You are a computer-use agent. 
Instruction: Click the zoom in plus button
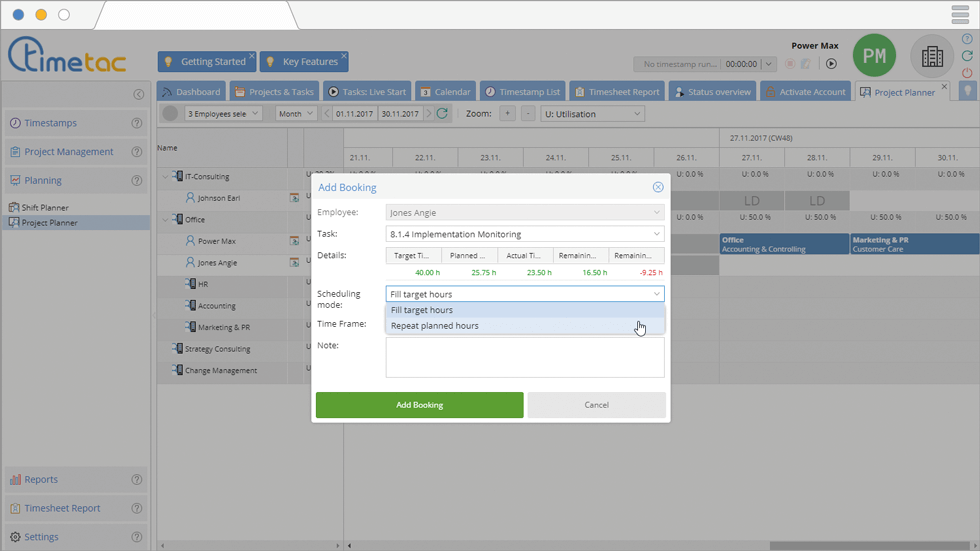pyautogui.click(x=507, y=114)
